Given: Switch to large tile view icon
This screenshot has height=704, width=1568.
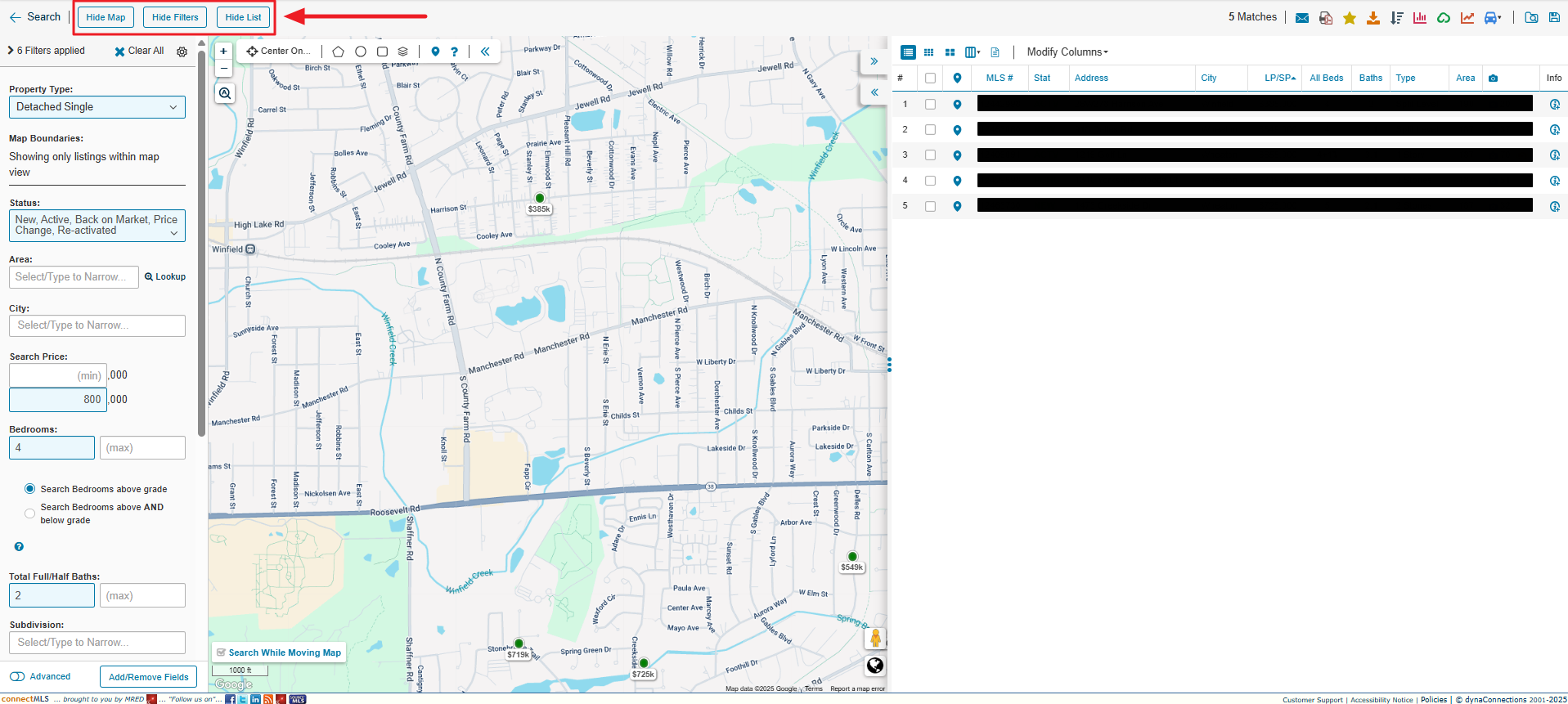Looking at the screenshot, I should tap(950, 52).
